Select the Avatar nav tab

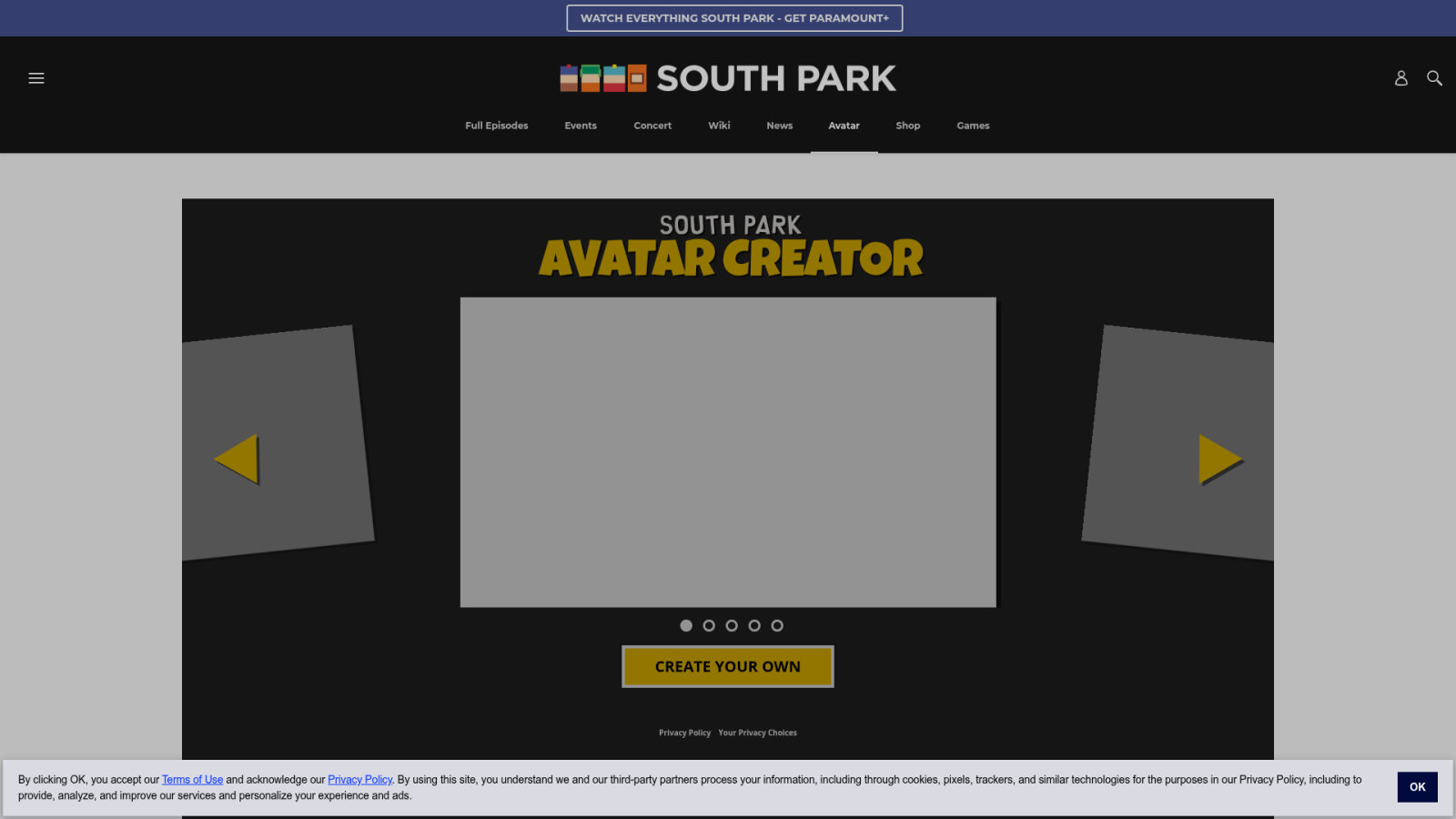click(x=844, y=126)
